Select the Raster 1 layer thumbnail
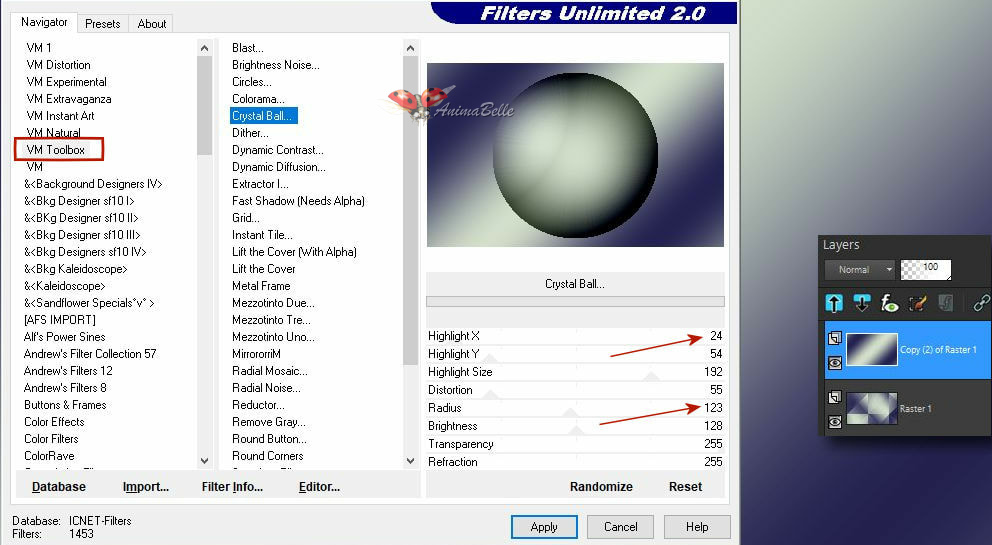 (872, 408)
